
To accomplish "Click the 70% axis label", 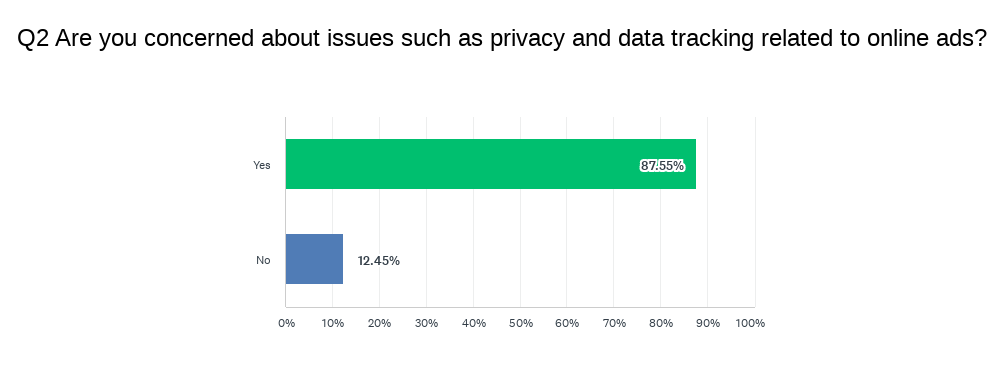I will 614,323.
